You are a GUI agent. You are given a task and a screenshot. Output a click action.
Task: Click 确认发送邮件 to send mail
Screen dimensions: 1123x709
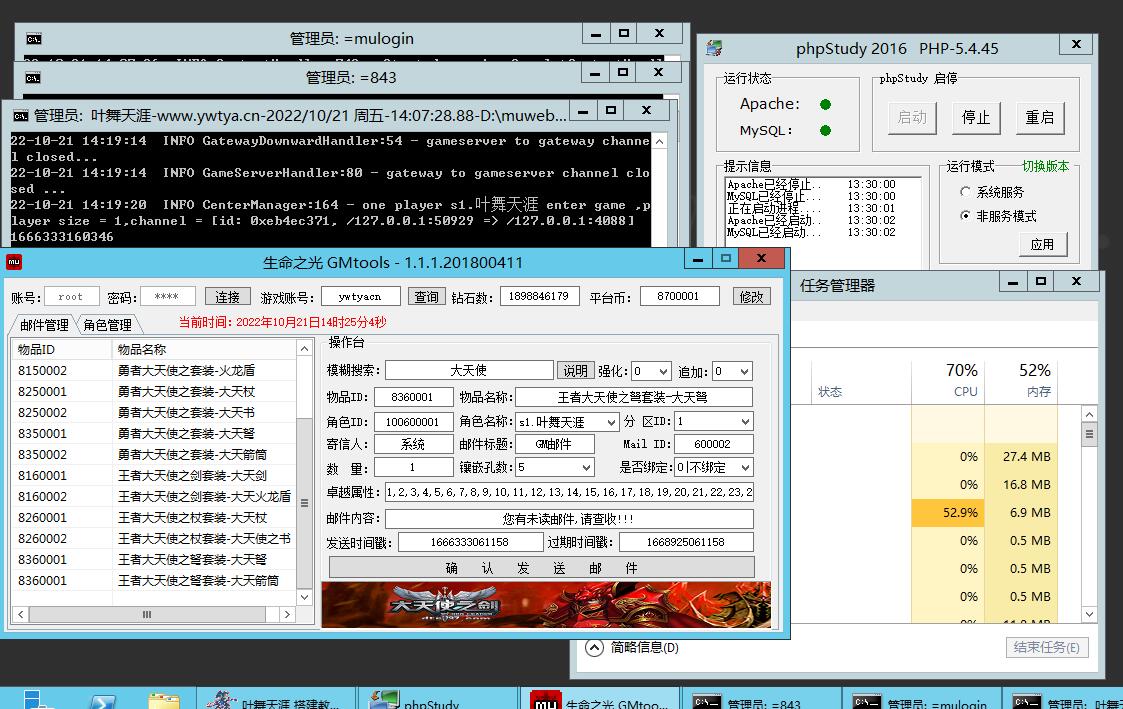541,568
